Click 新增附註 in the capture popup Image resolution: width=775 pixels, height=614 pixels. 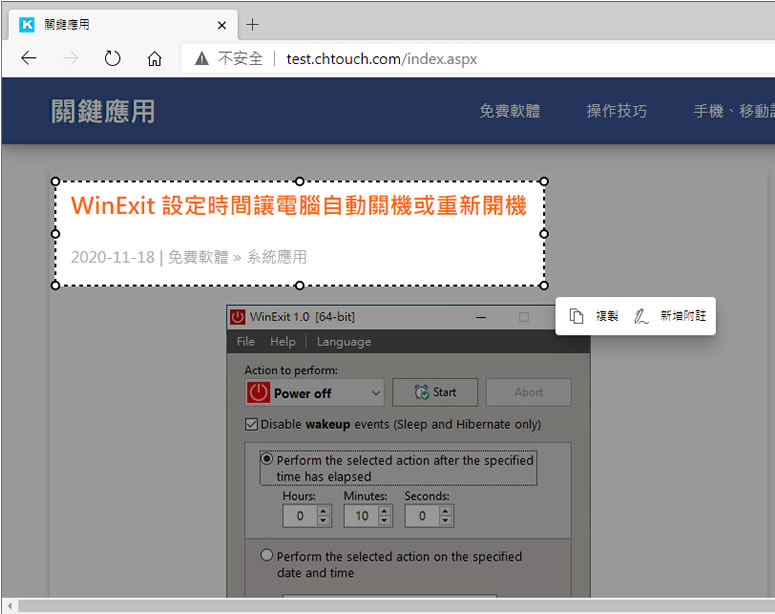click(x=683, y=316)
